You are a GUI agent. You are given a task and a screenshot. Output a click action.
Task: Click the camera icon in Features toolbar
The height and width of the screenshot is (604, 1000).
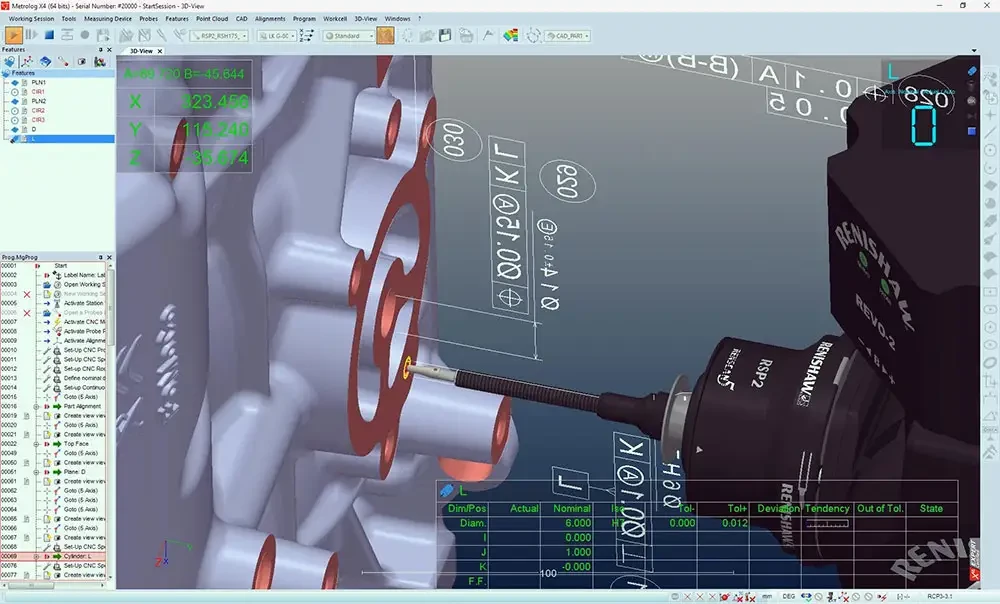(81, 61)
